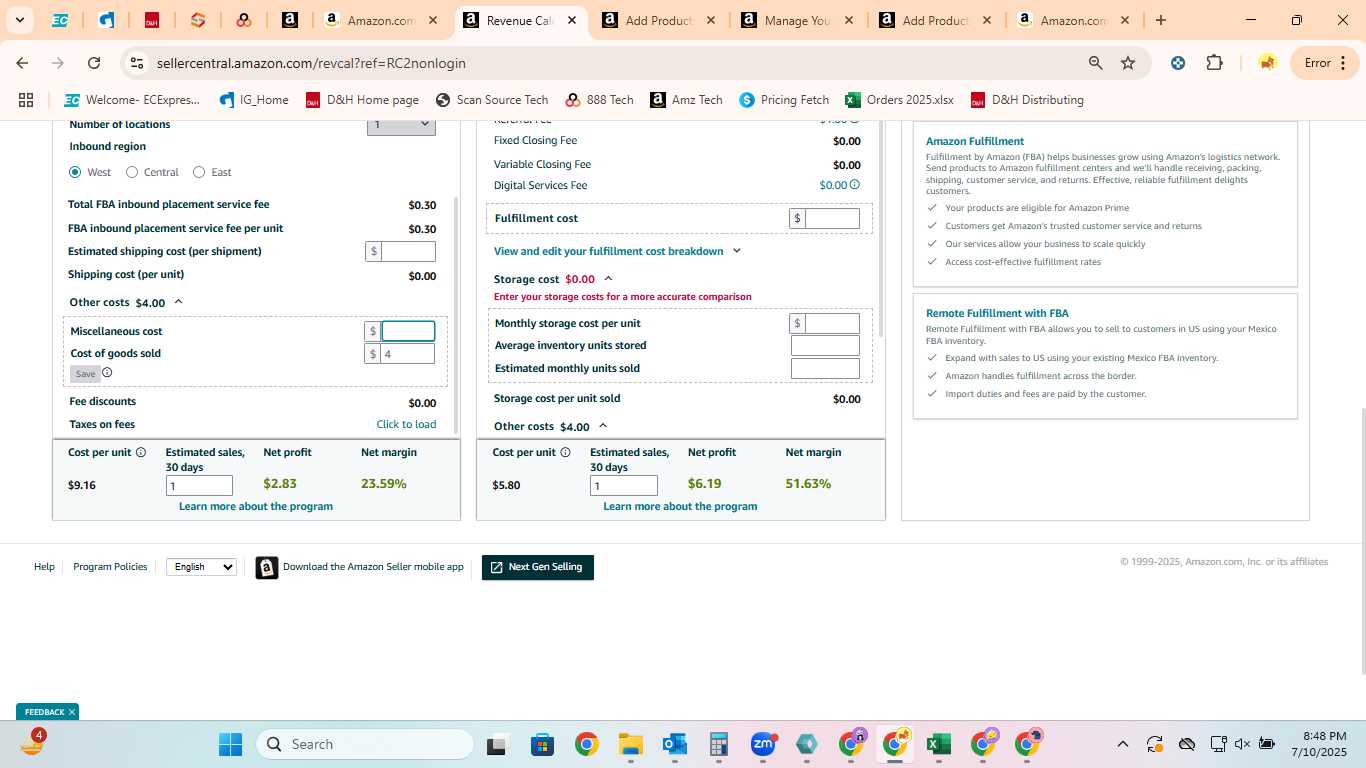Click the volume icon in system tray

pos(1242,744)
